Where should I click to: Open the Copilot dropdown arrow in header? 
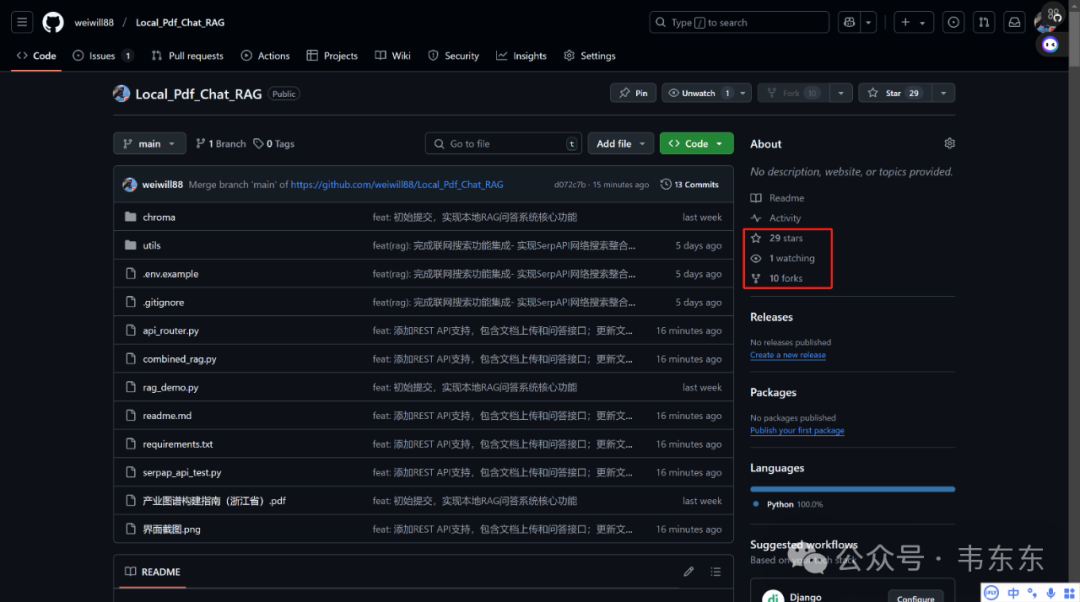point(868,22)
